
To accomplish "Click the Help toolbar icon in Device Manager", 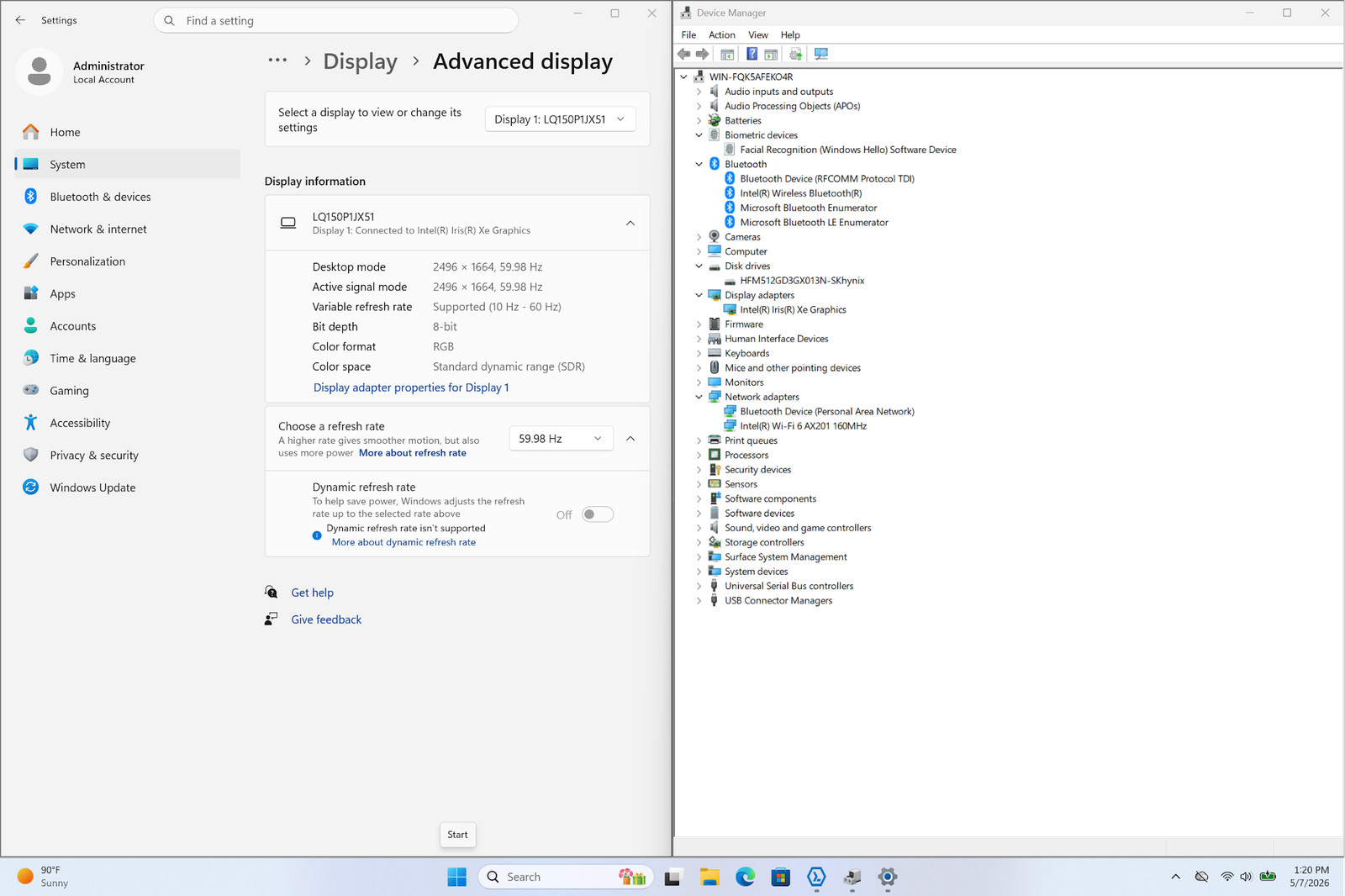I will pos(752,54).
